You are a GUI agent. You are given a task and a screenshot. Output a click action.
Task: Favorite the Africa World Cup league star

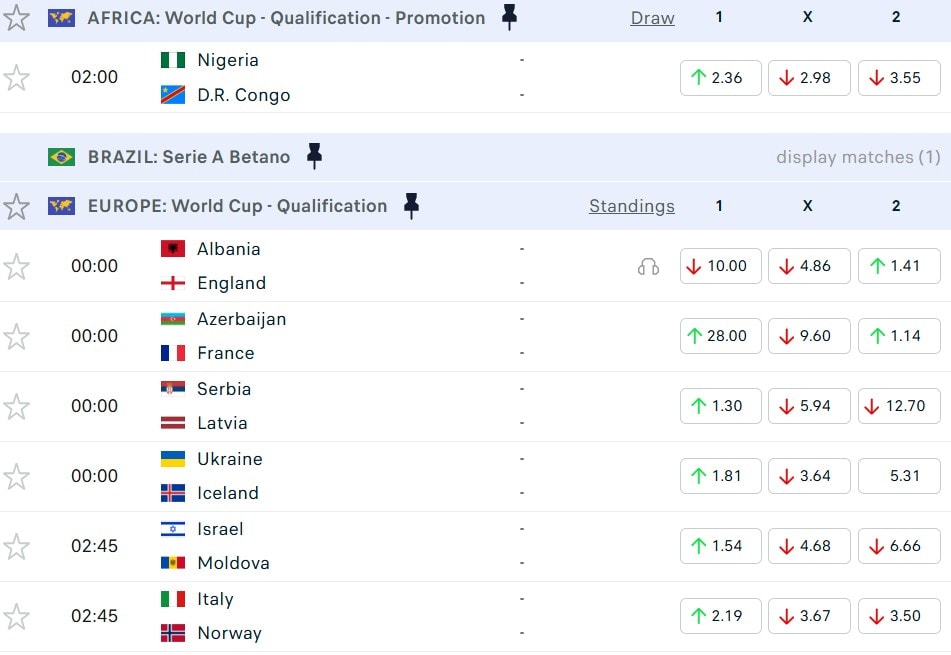(x=17, y=17)
